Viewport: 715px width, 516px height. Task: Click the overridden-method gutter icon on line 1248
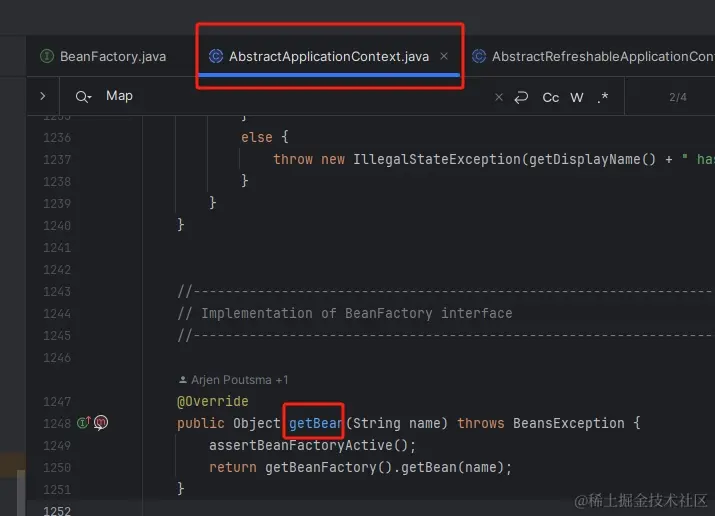(101, 423)
